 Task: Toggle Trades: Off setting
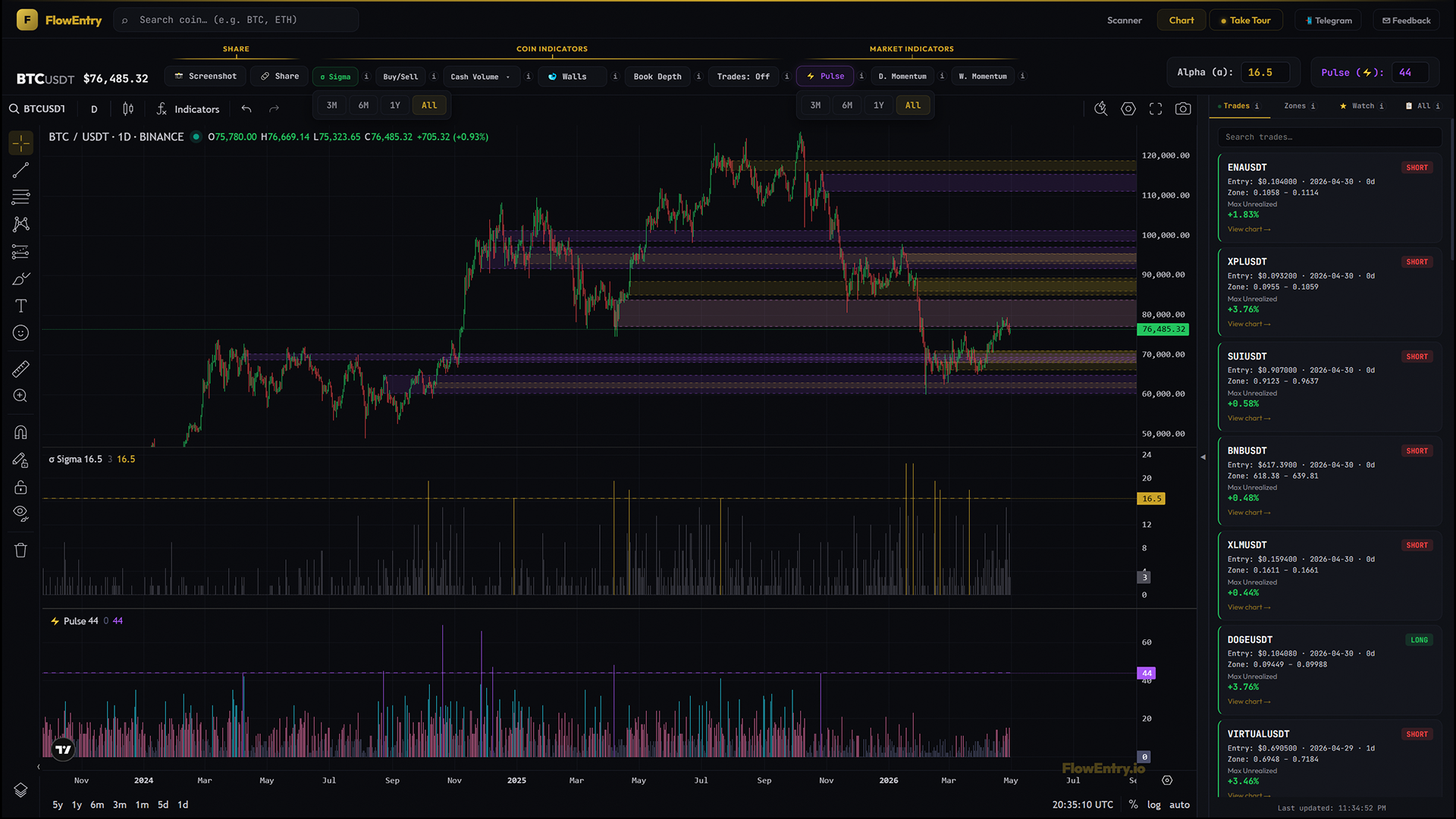743,77
